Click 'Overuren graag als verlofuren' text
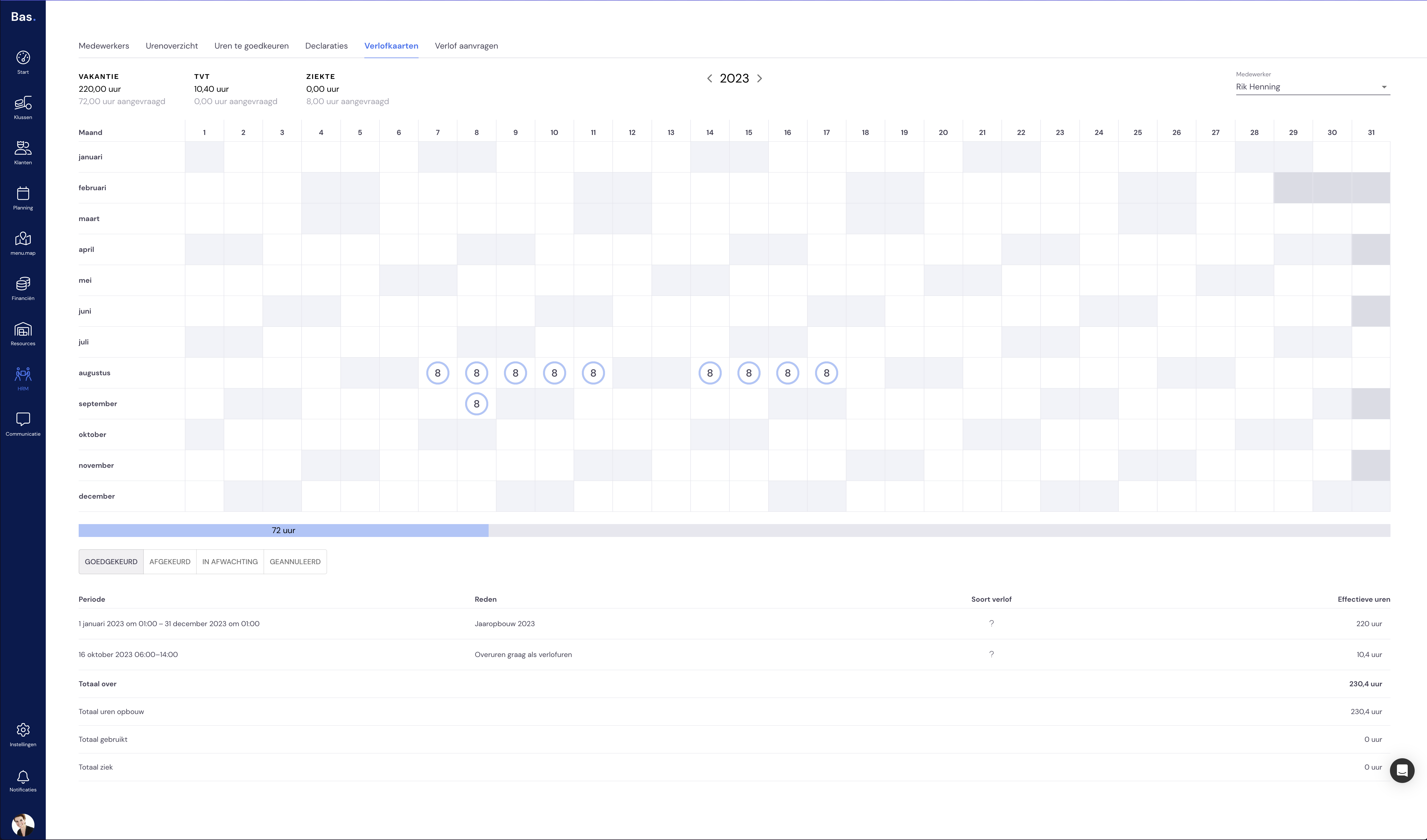1427x840 pixels. pos(523,655)
